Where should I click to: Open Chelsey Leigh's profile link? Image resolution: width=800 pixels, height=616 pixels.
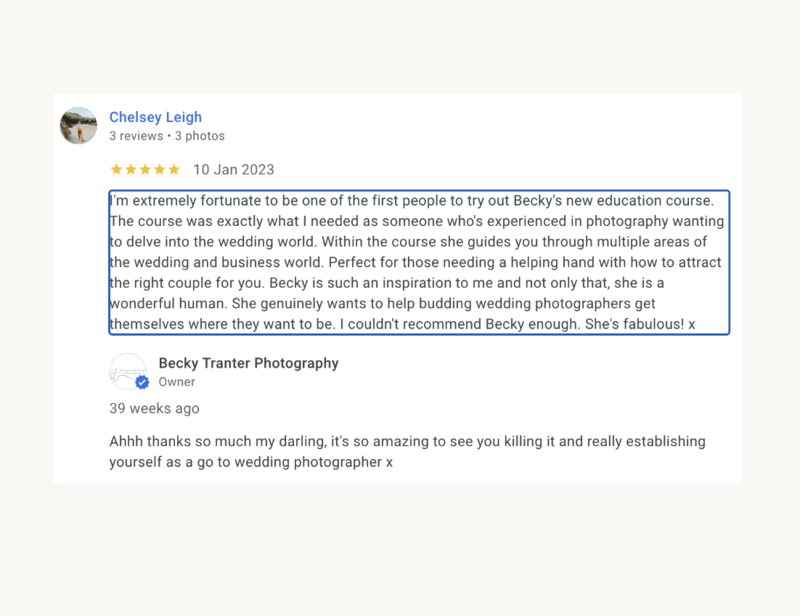[x=155, y=117]
